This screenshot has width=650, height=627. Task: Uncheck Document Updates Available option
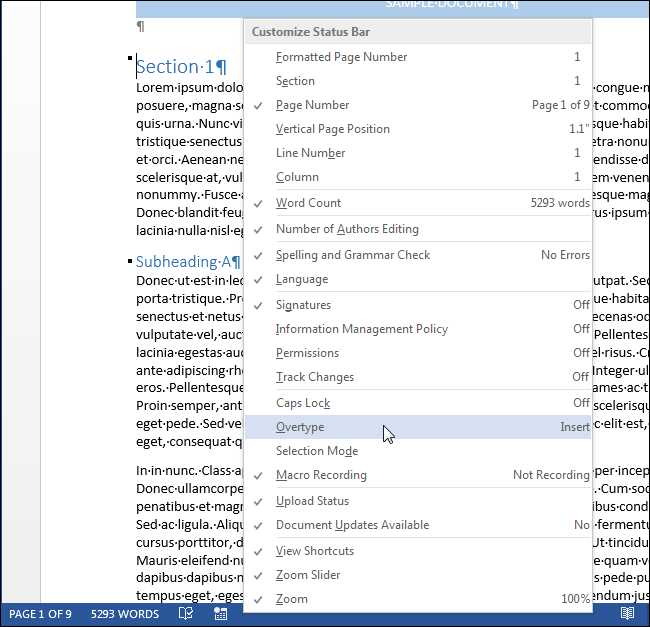(x=418, y=525)
